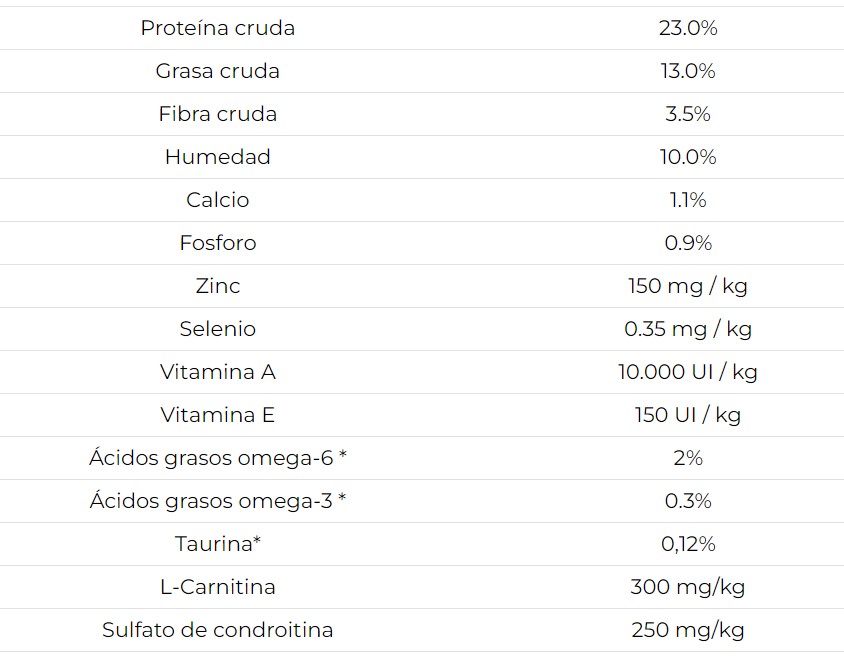Click the Ácidos grasos omega-3 label
Viewport: 844px width, 668px height.
(x=218, y=501)
